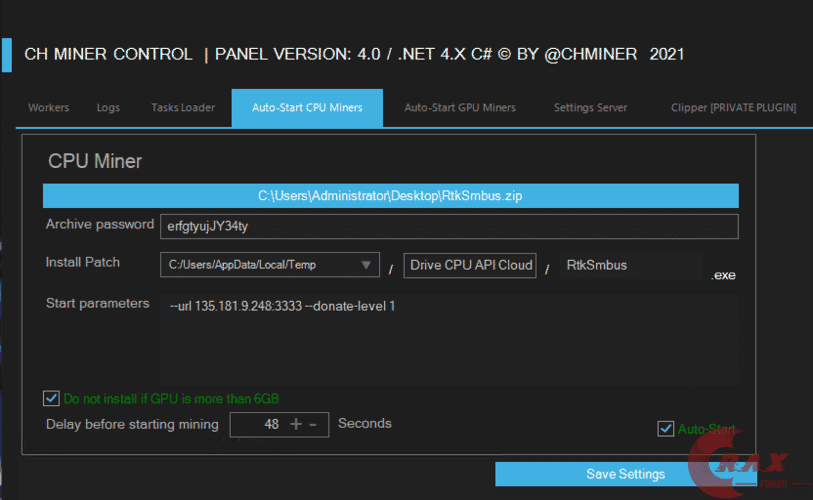Viewport: 813px width, 500px height.
Task: Click the Drive CPU API Cloud field
Action: pyautogui.click(x=470, y=265)
